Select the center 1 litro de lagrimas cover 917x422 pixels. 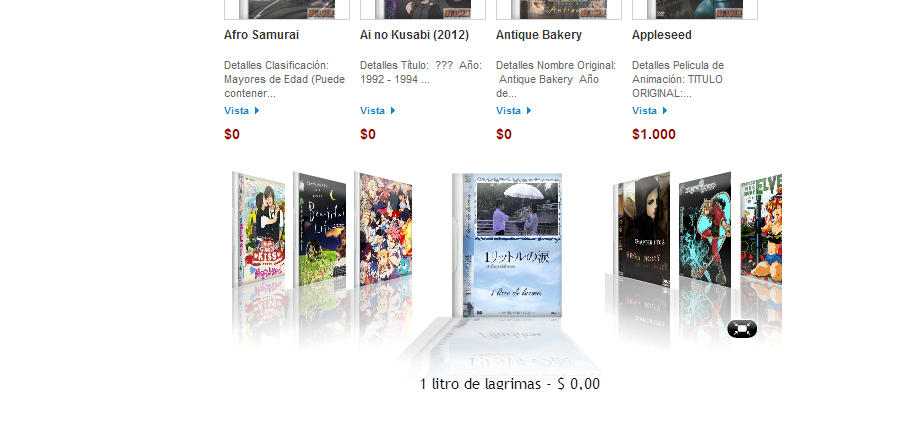pos(507,245)
